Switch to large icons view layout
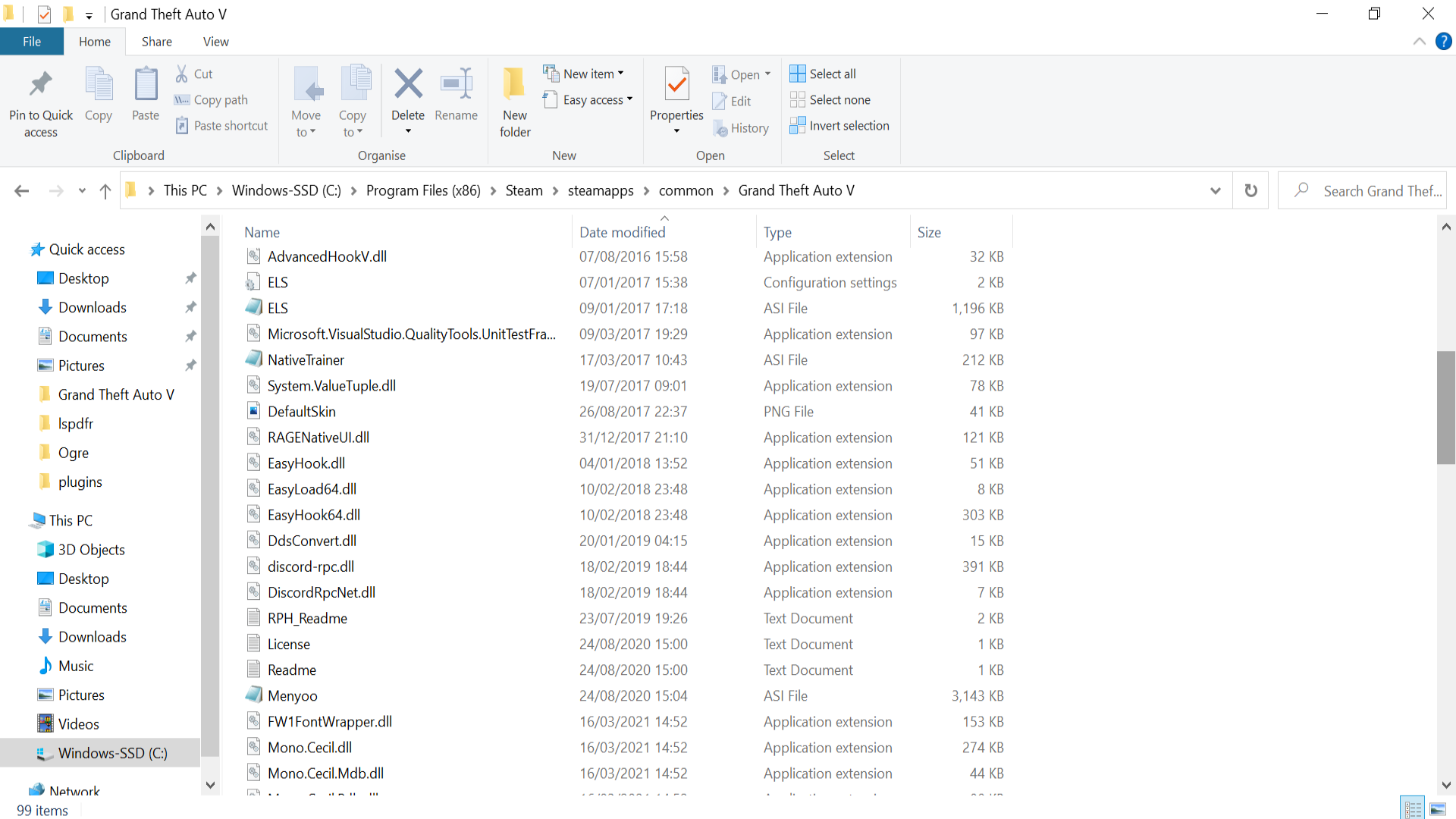Image resolution: width=1456 pixels, height=819 pixels. (x=1438, y=809)
